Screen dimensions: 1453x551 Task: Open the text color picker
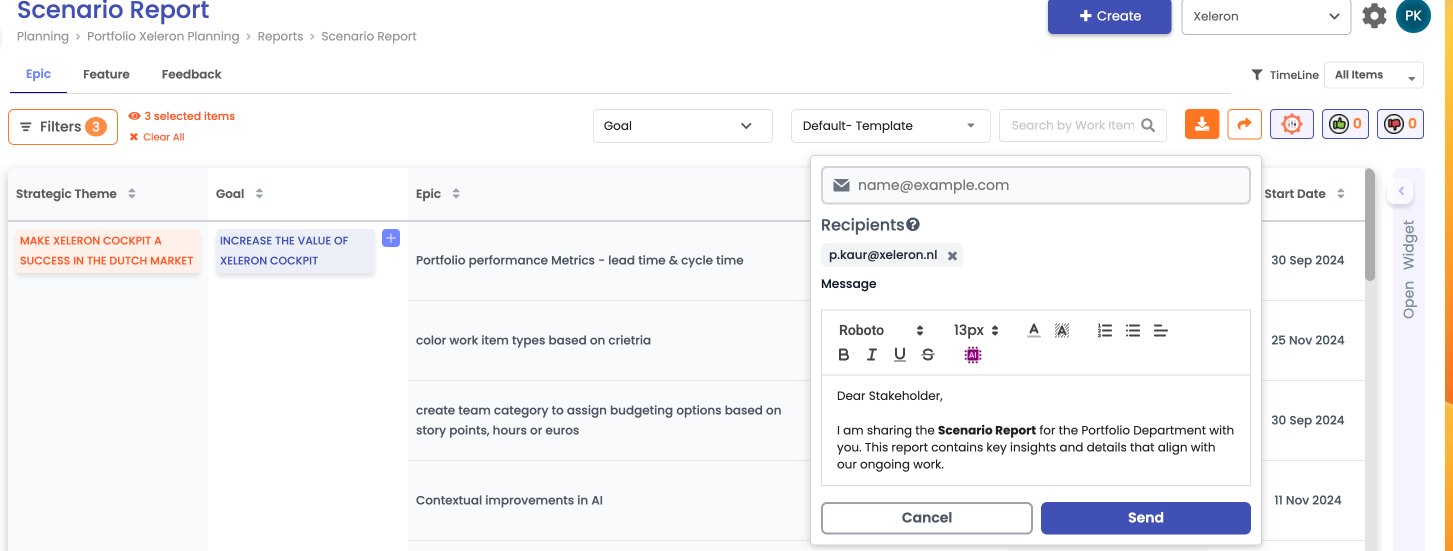point(1034,331)
